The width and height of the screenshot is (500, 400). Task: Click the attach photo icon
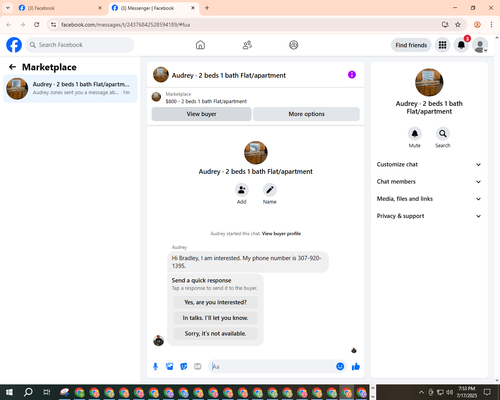(170, 367)
